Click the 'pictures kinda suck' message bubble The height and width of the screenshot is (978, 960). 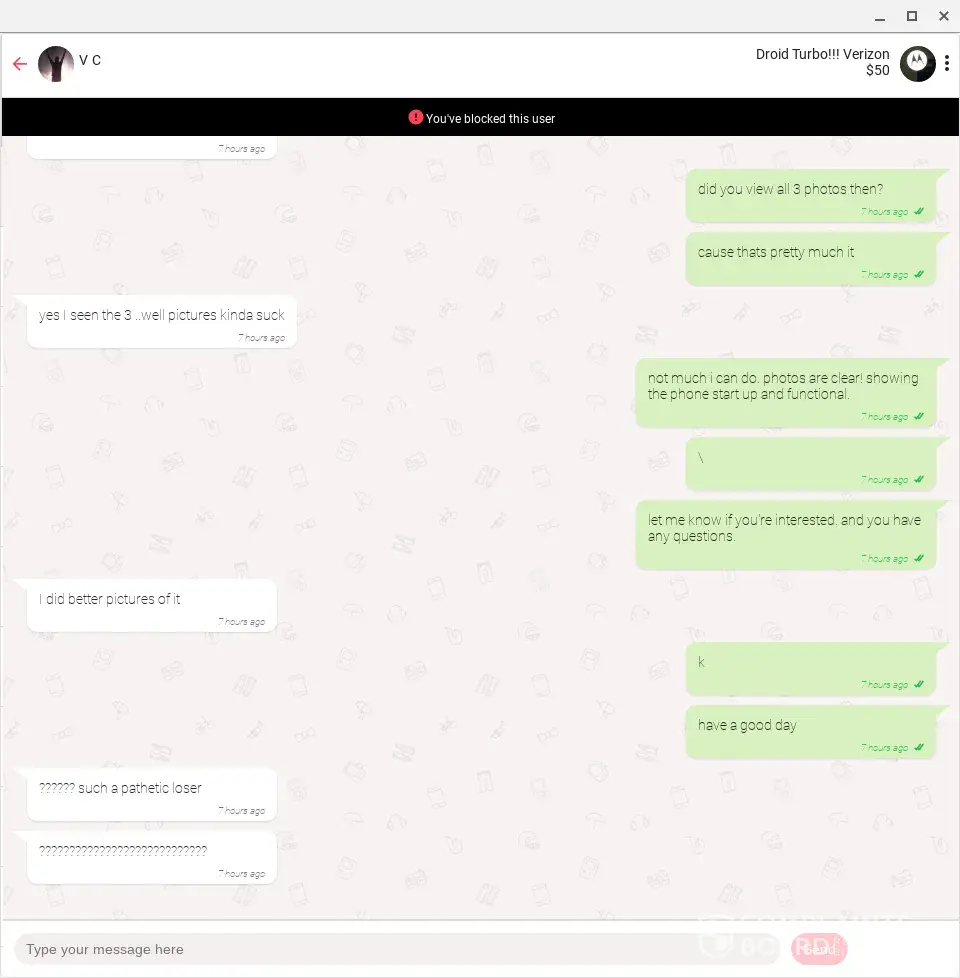[x=162, y=322]
